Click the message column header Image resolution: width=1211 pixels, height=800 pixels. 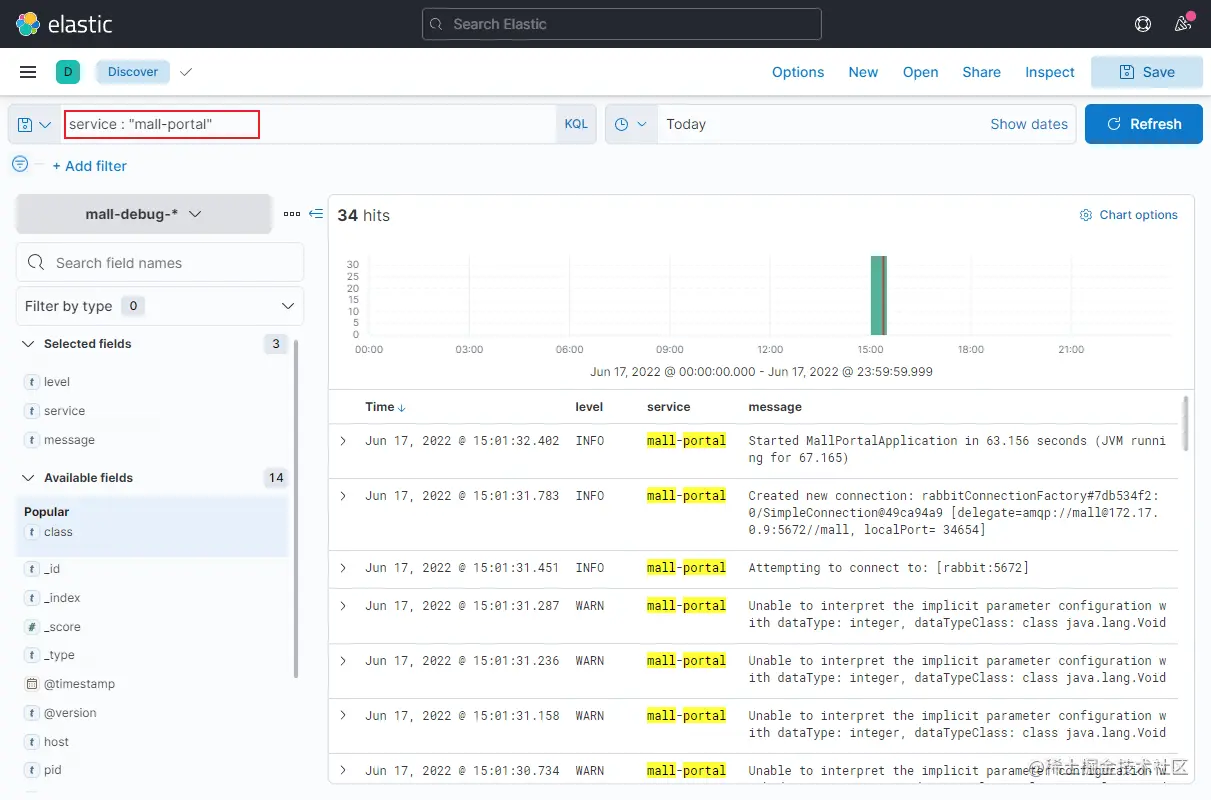(x=775, y=407)
